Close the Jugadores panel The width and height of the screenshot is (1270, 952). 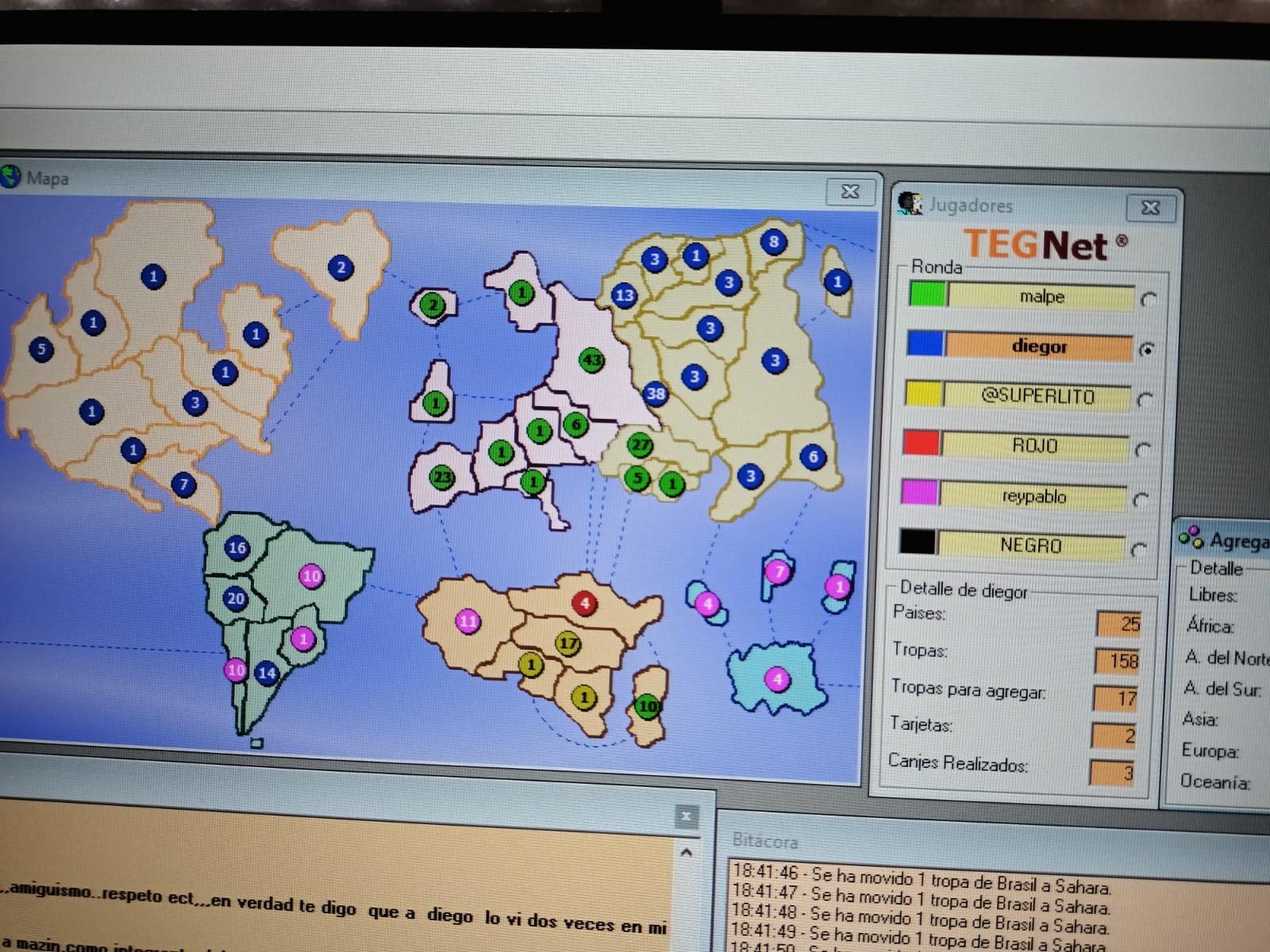pos(1150,208)
